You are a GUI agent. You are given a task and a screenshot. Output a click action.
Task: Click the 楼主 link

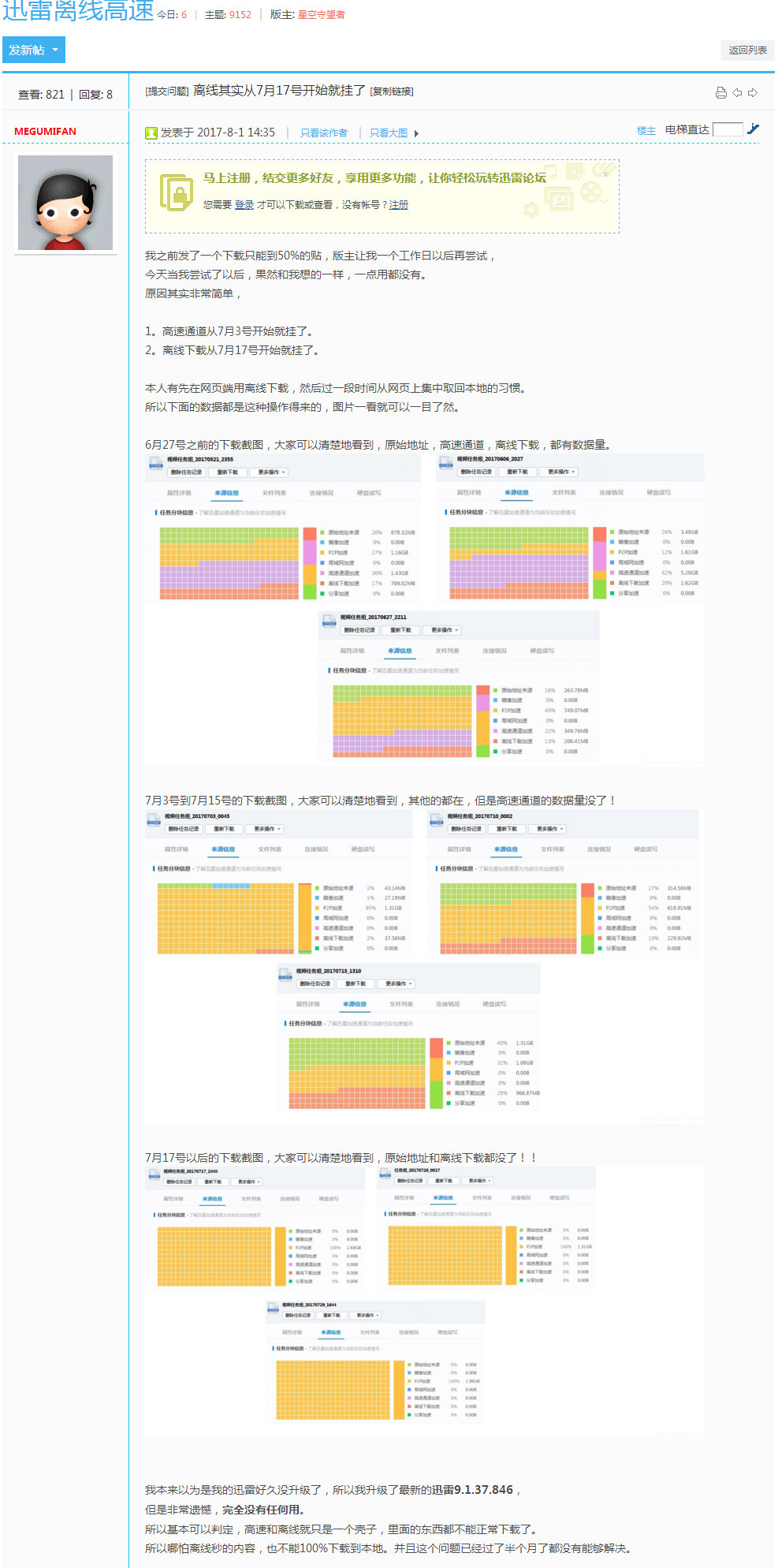(x=646, y=131)
